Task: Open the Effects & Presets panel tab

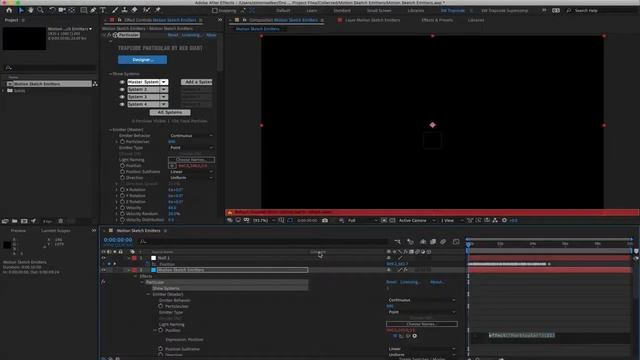Action: click(437, 20)
